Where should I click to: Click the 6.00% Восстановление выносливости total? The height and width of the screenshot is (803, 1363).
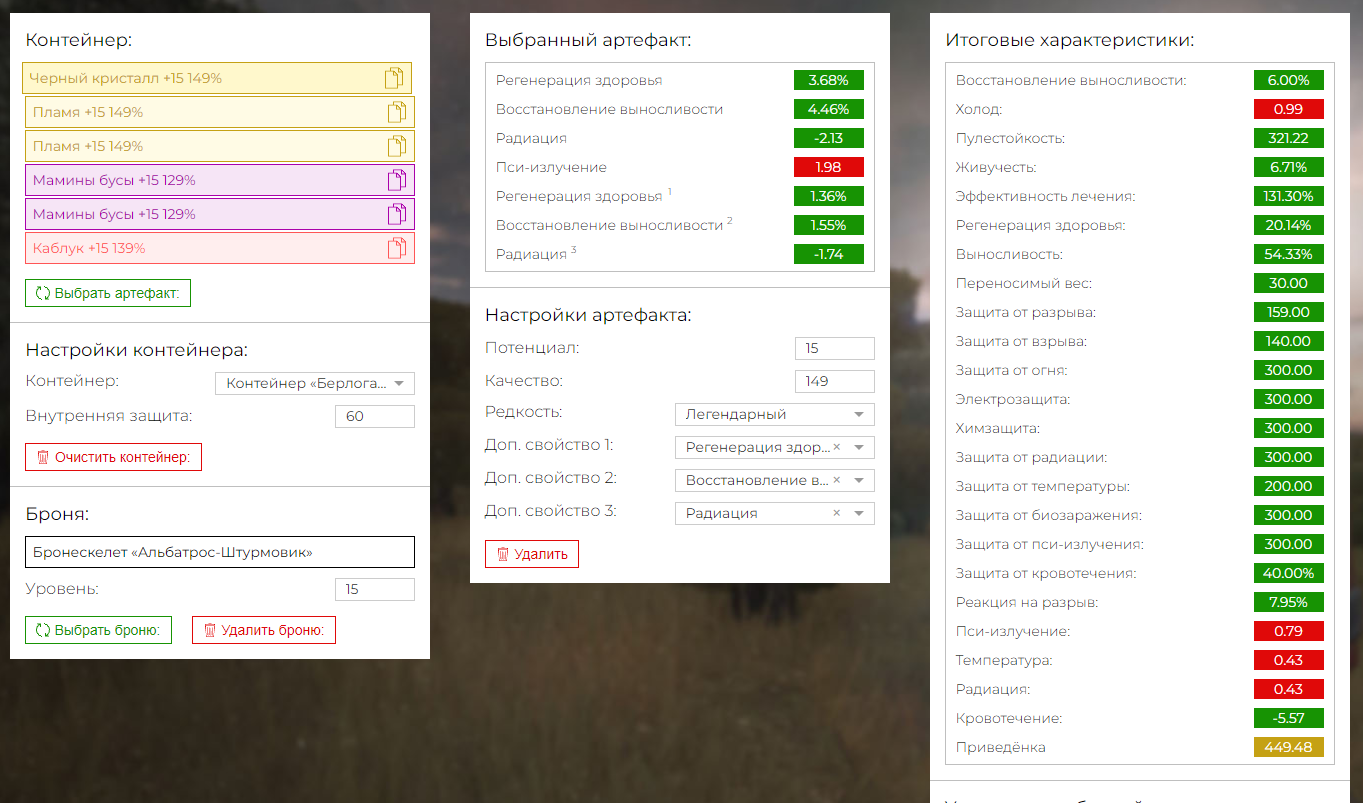click(x=1289, y=80)
